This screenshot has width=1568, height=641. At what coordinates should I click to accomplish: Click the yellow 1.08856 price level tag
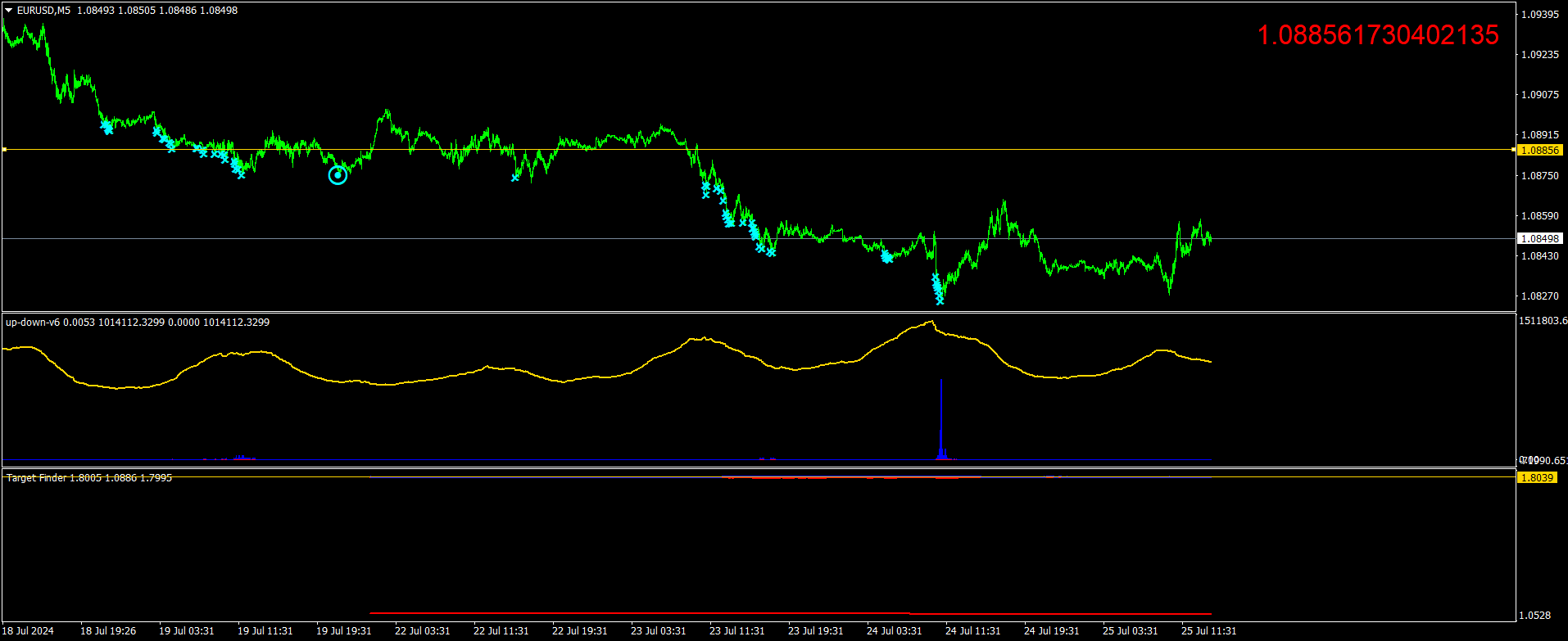pyautogui.click(x=1540, y=150)
